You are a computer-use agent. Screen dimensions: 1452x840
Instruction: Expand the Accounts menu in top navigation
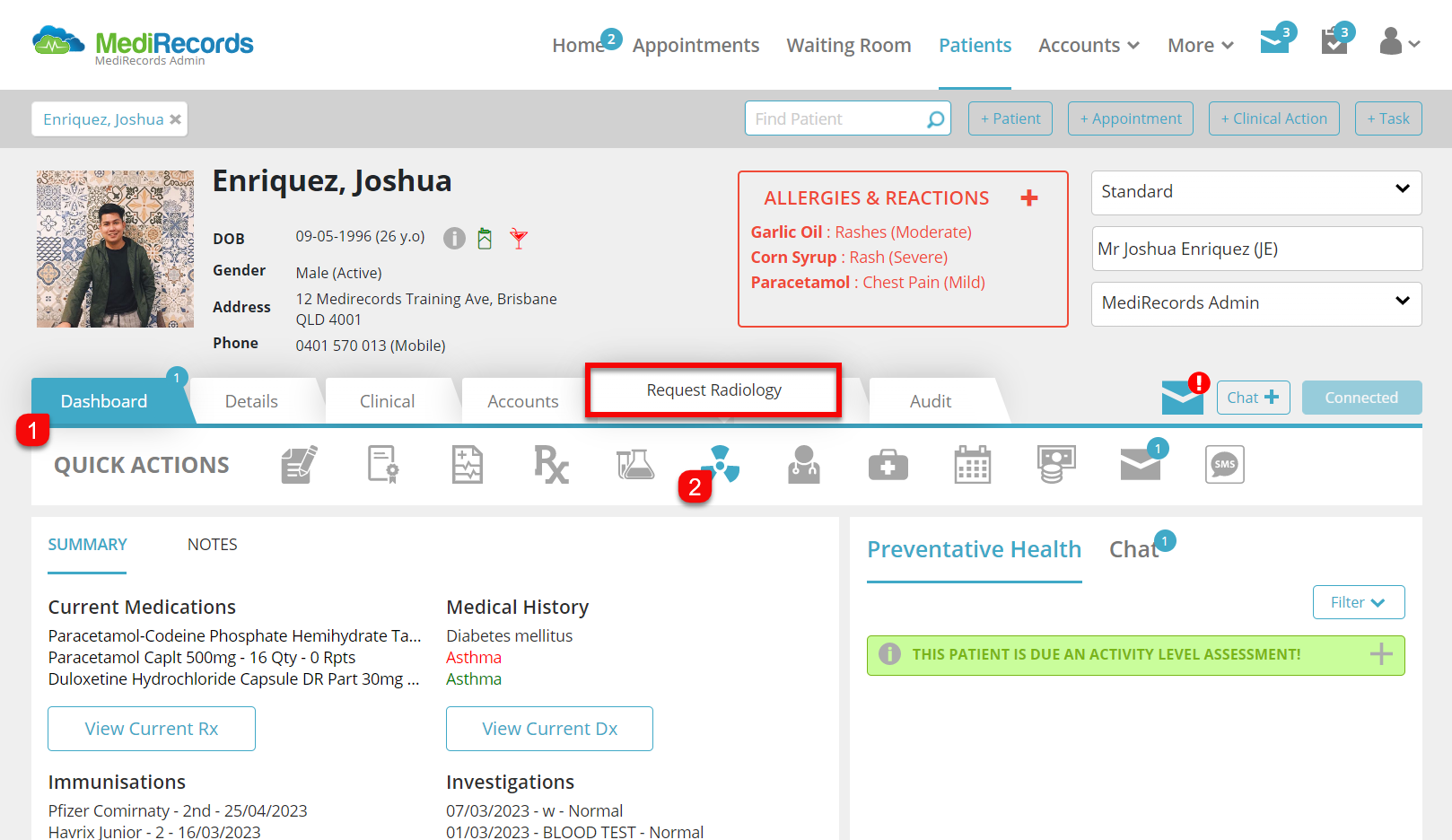[1089, 45]
